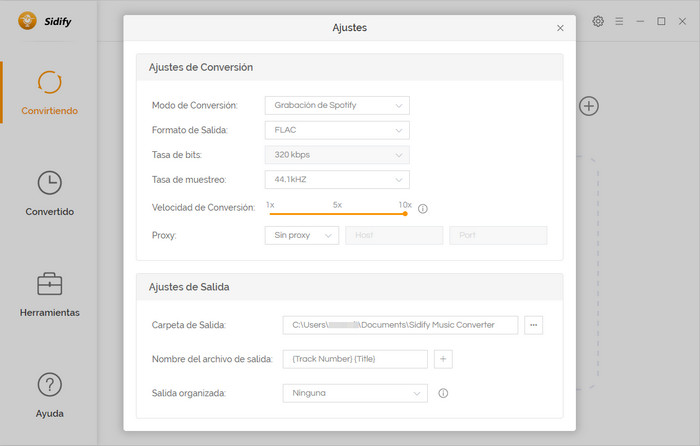
Task: Minimize the Sidify window
Action: [x=640, y=21]
